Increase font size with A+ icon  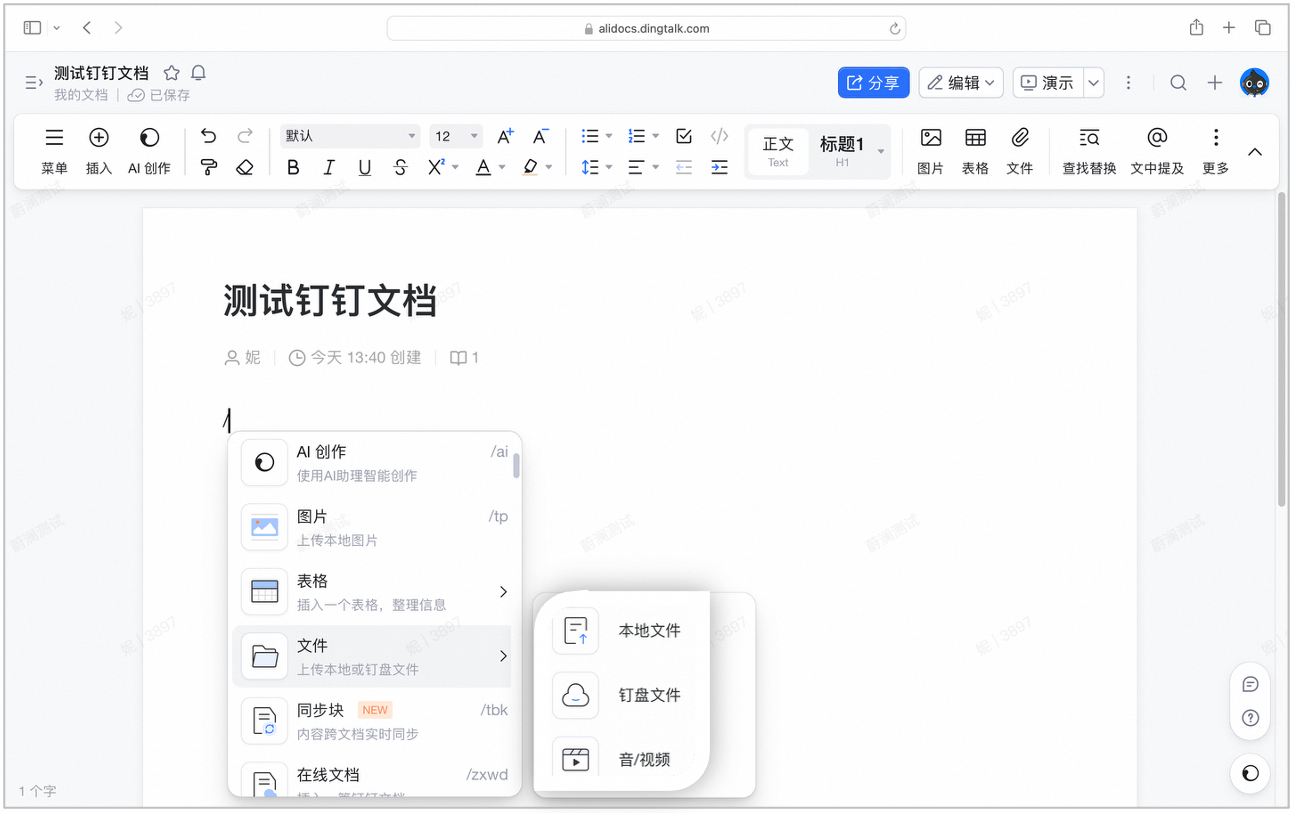coord(505,136)
